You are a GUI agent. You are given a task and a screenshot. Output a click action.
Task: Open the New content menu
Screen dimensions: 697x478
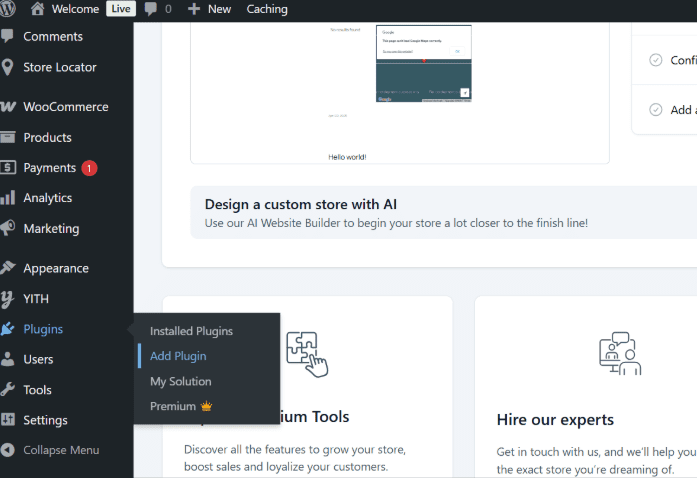219,9
